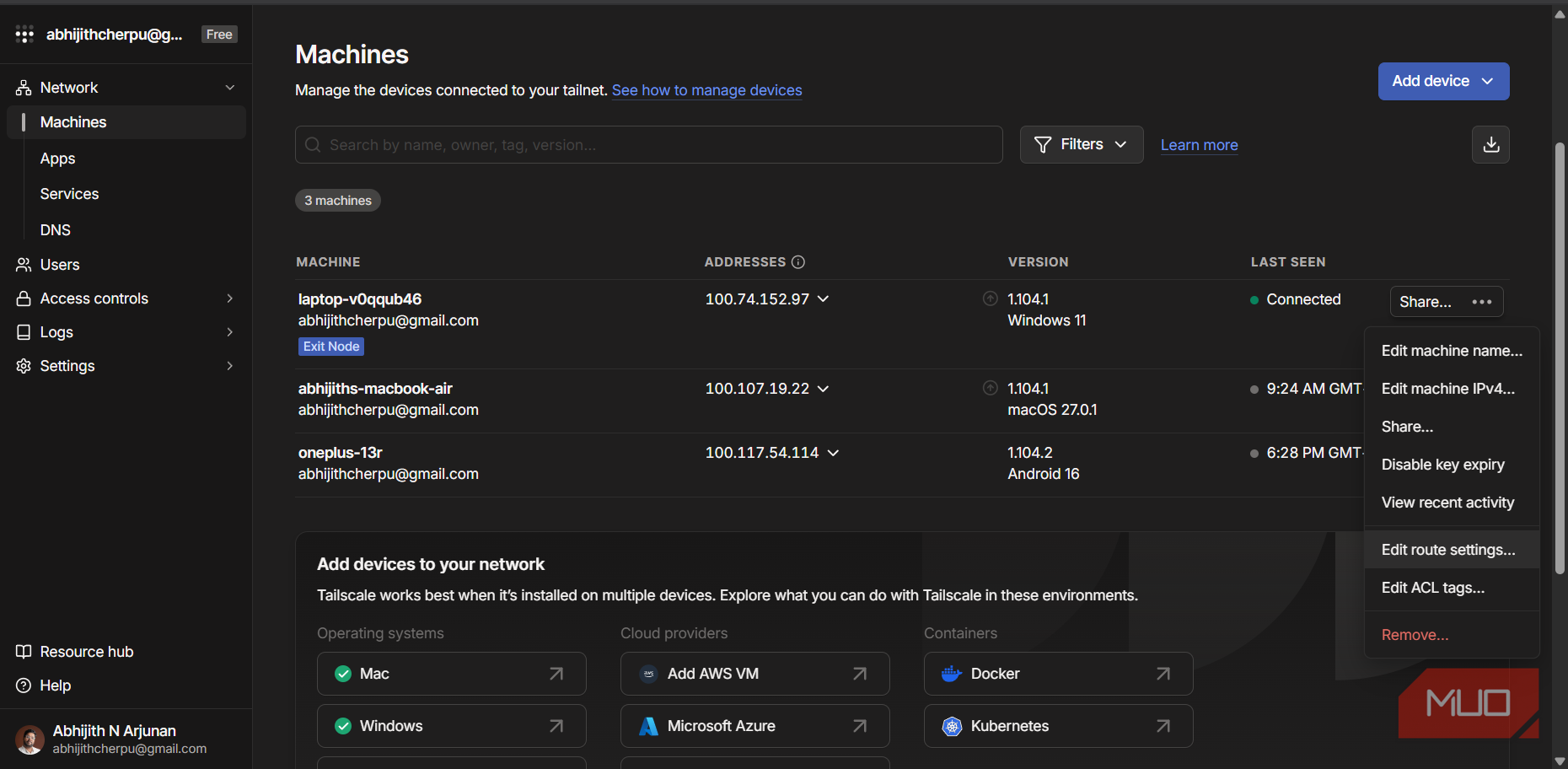Select Edit ACL tags menu option
The width and height of the screenshot is (1568, 769).
coord(1452,588)
